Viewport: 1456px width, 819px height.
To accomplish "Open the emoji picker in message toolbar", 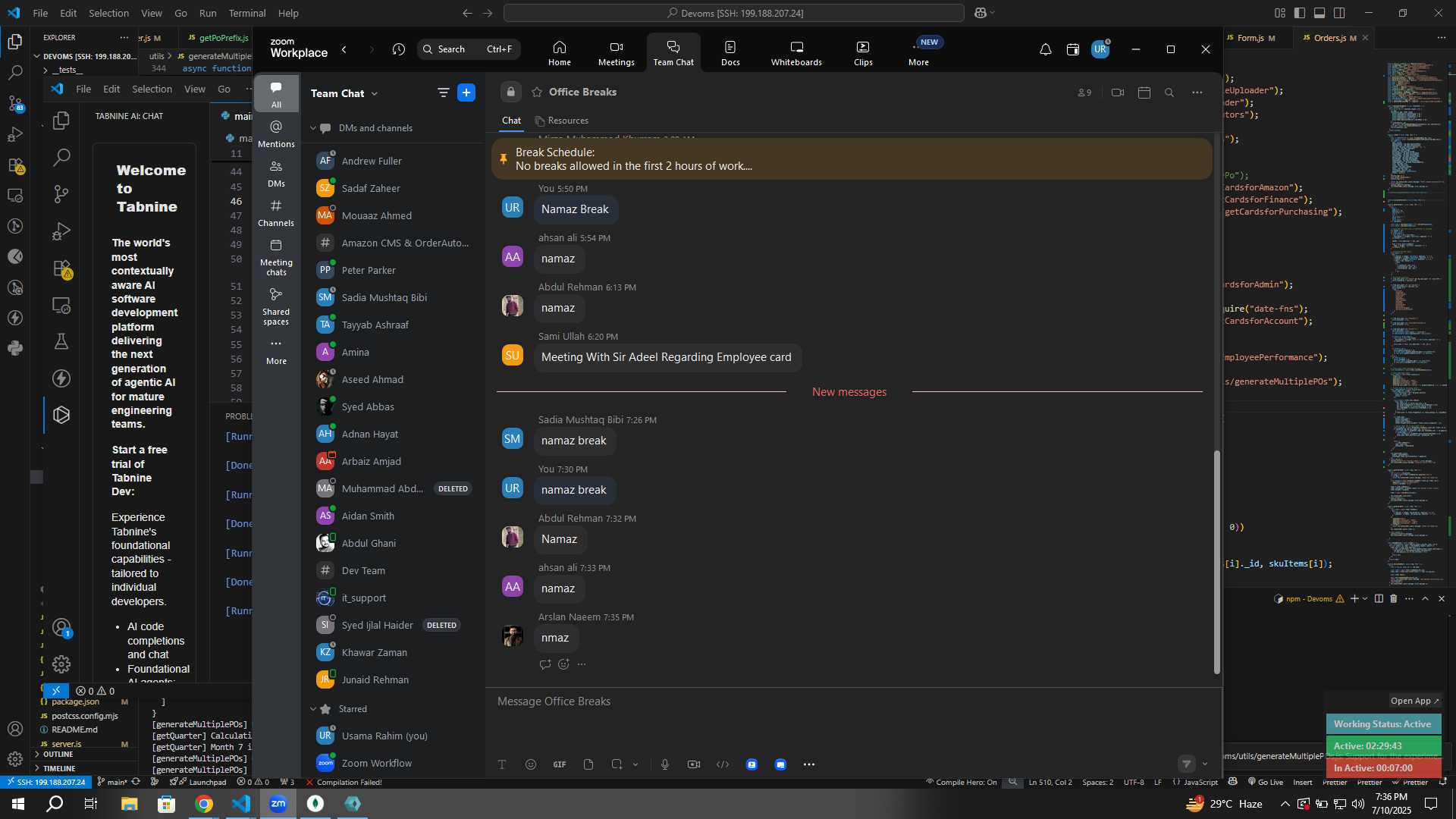I will pyautogui.click(x=531, y=764).
